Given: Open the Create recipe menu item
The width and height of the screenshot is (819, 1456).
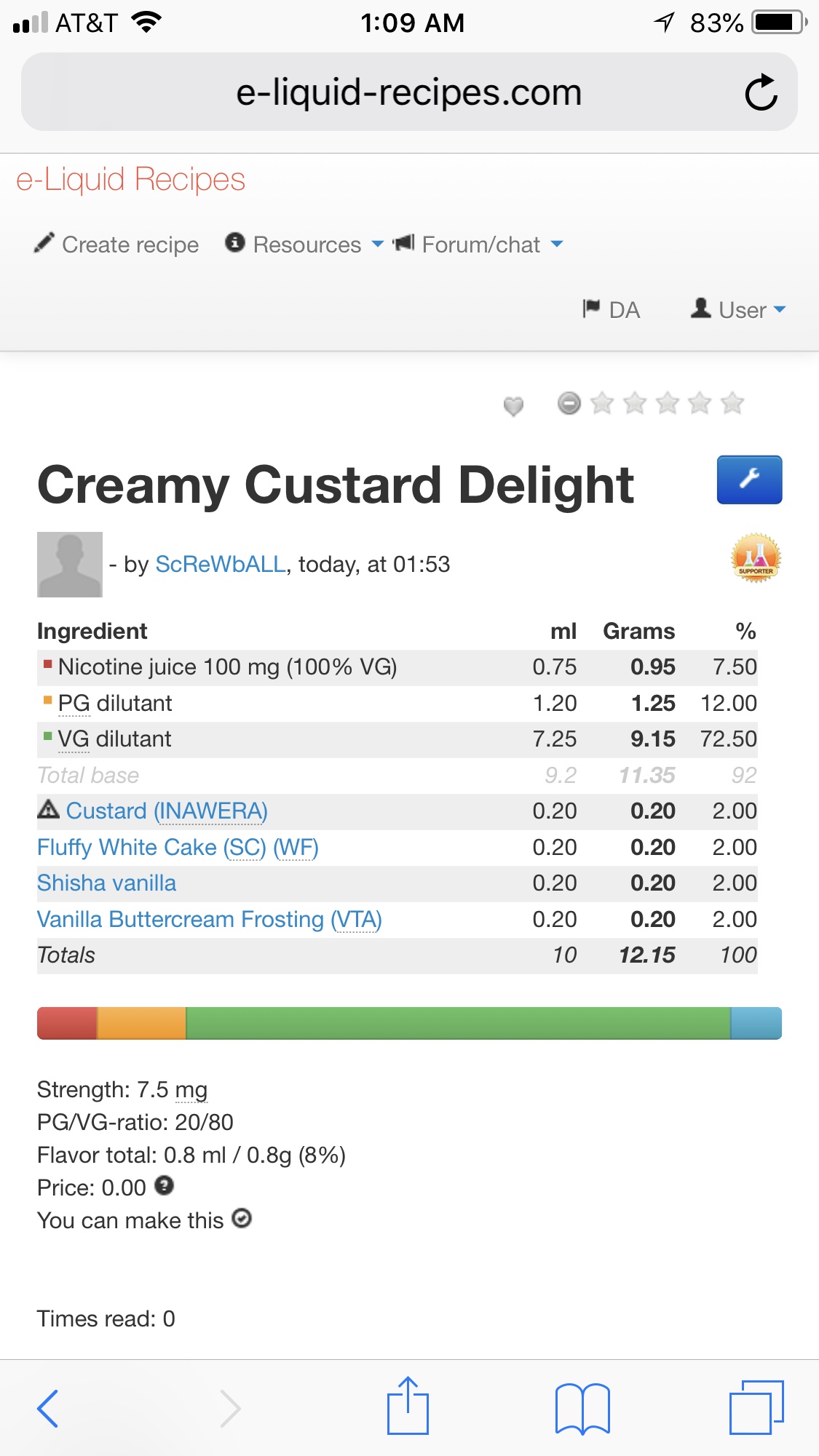Looking at the screenshot, I should (116, 244).
